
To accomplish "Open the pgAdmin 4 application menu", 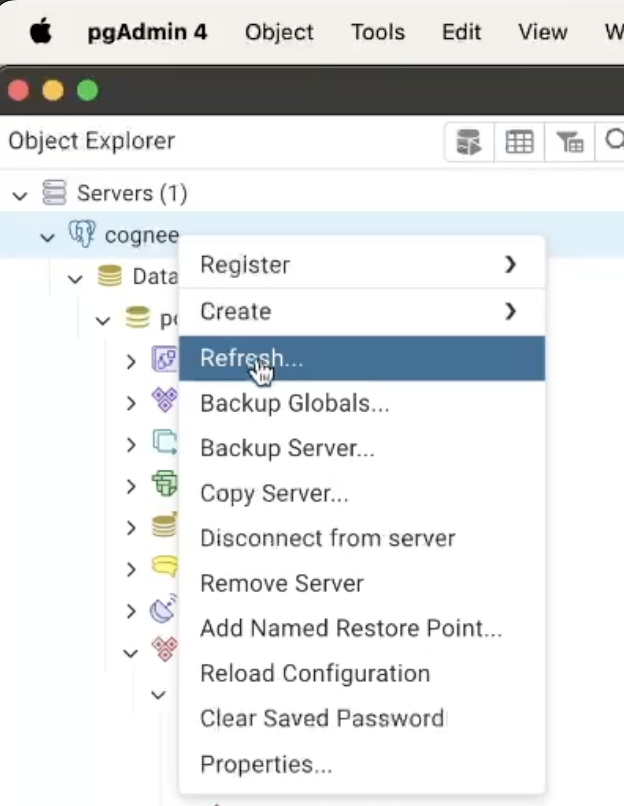I will tap(148, 32).
